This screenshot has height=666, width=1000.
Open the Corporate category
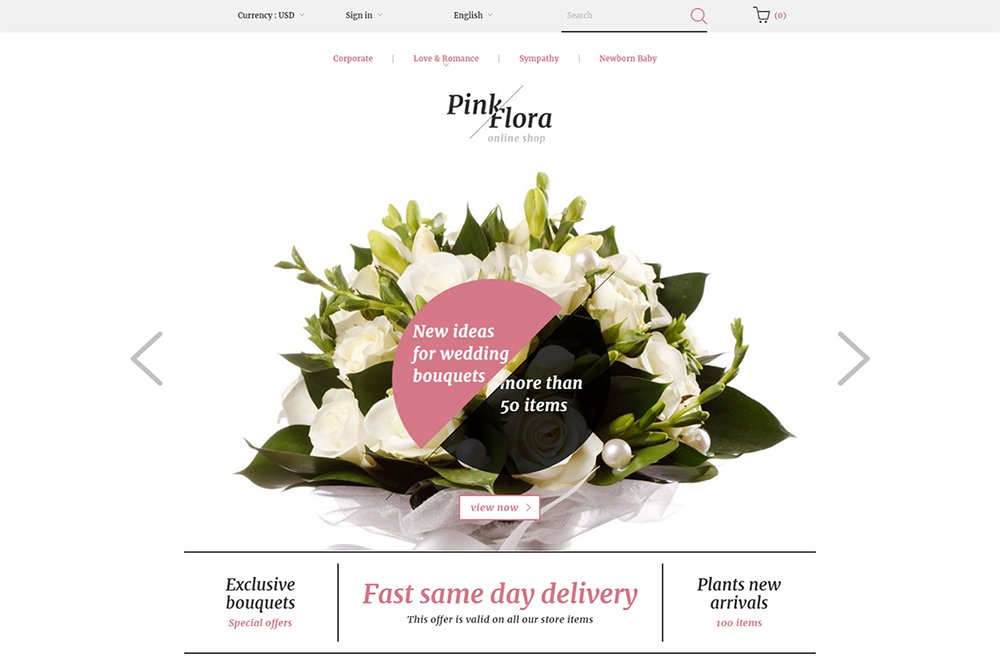point(353,58)
